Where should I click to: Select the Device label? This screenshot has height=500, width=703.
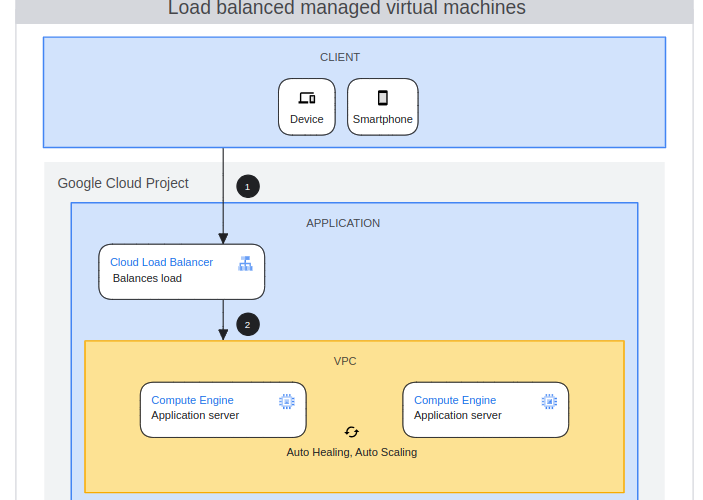coord(307,119)
